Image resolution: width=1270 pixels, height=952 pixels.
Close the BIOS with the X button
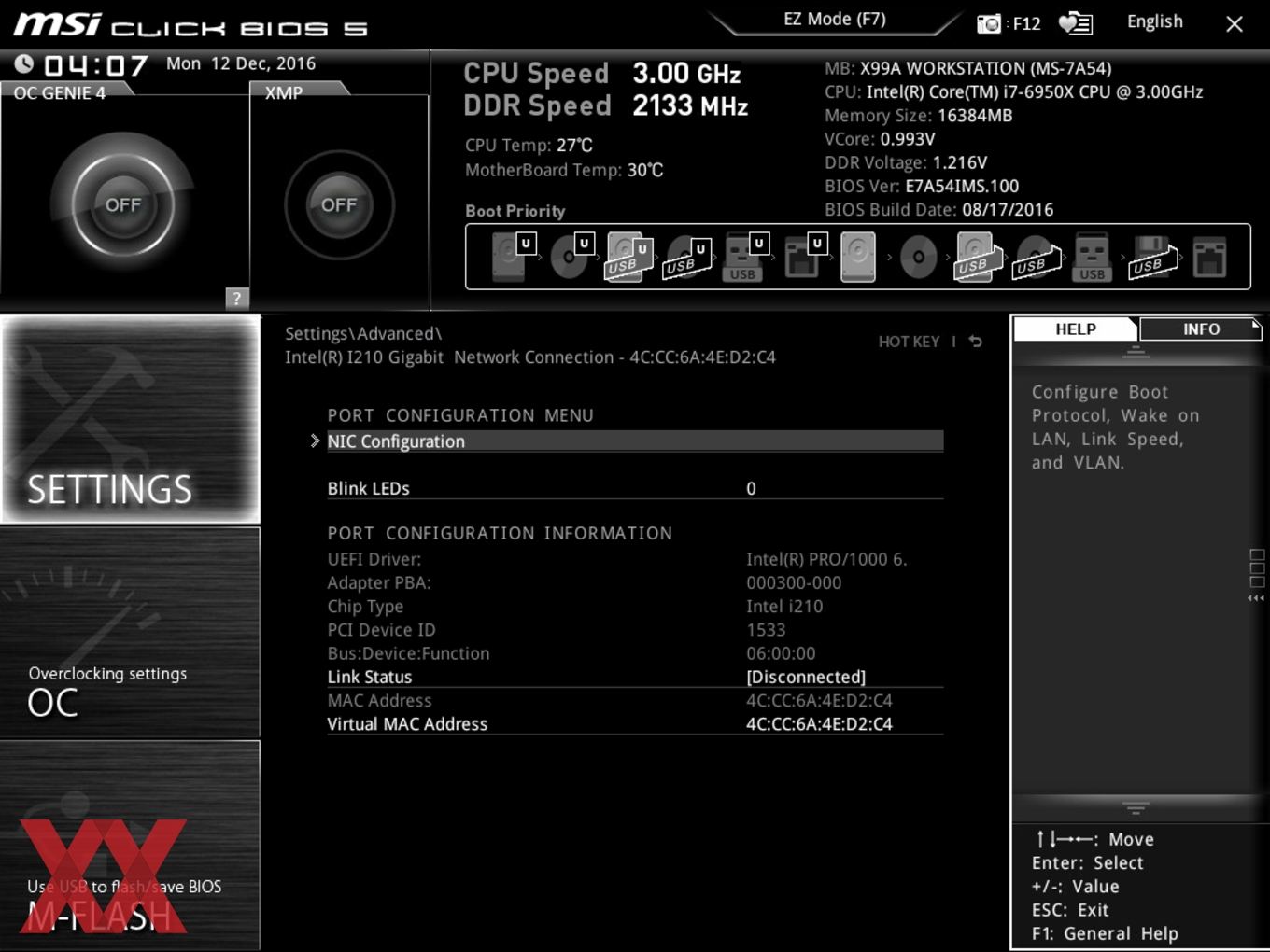(1235, 24)
